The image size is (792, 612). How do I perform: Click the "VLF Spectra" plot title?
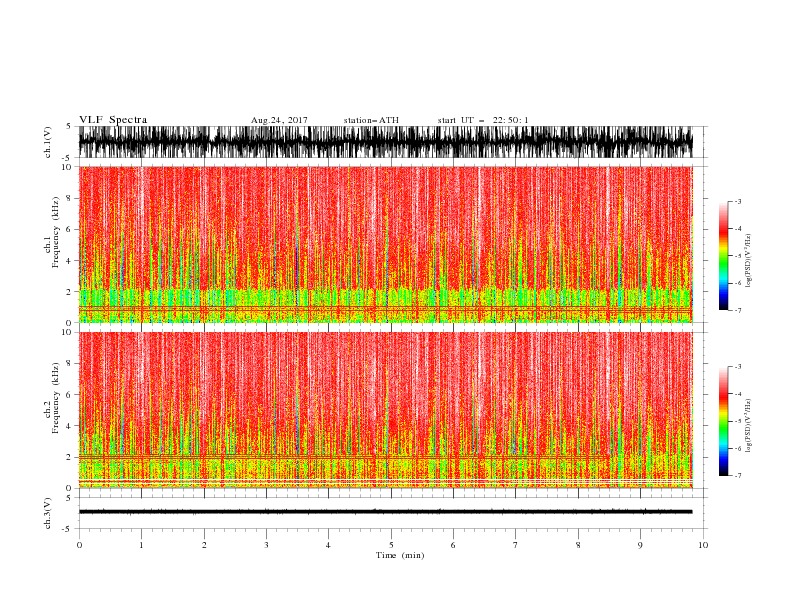tap(113, 120)
